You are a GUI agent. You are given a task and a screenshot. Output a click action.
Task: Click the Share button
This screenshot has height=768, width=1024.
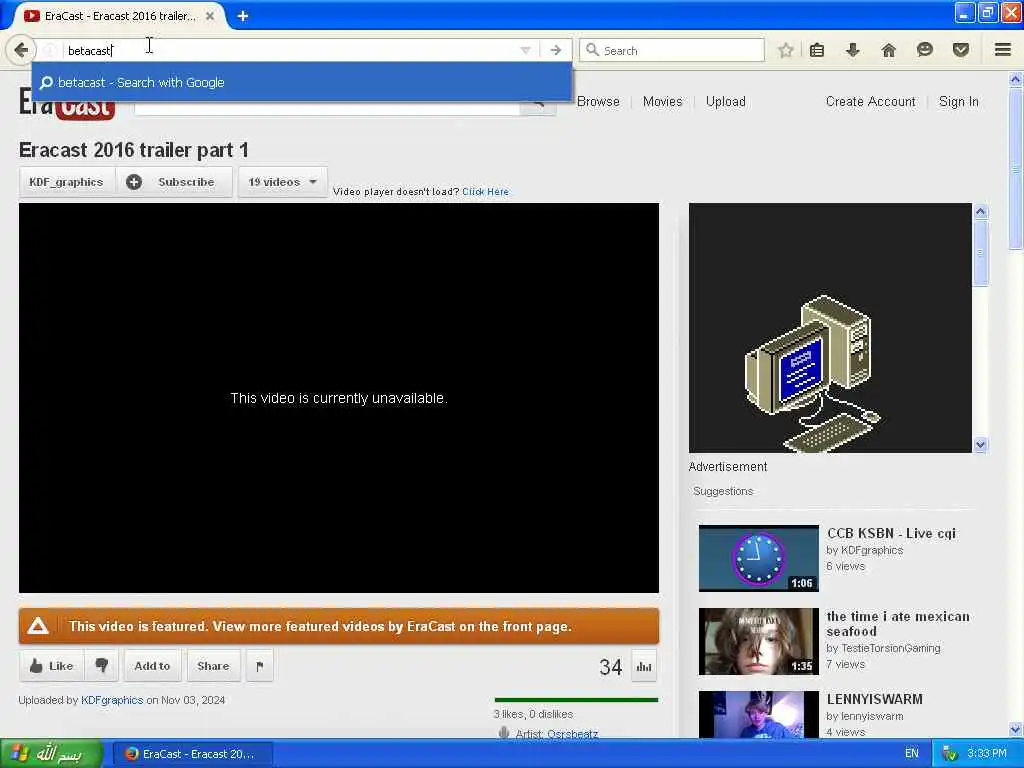pyautogui.click(x=214, y=665)
